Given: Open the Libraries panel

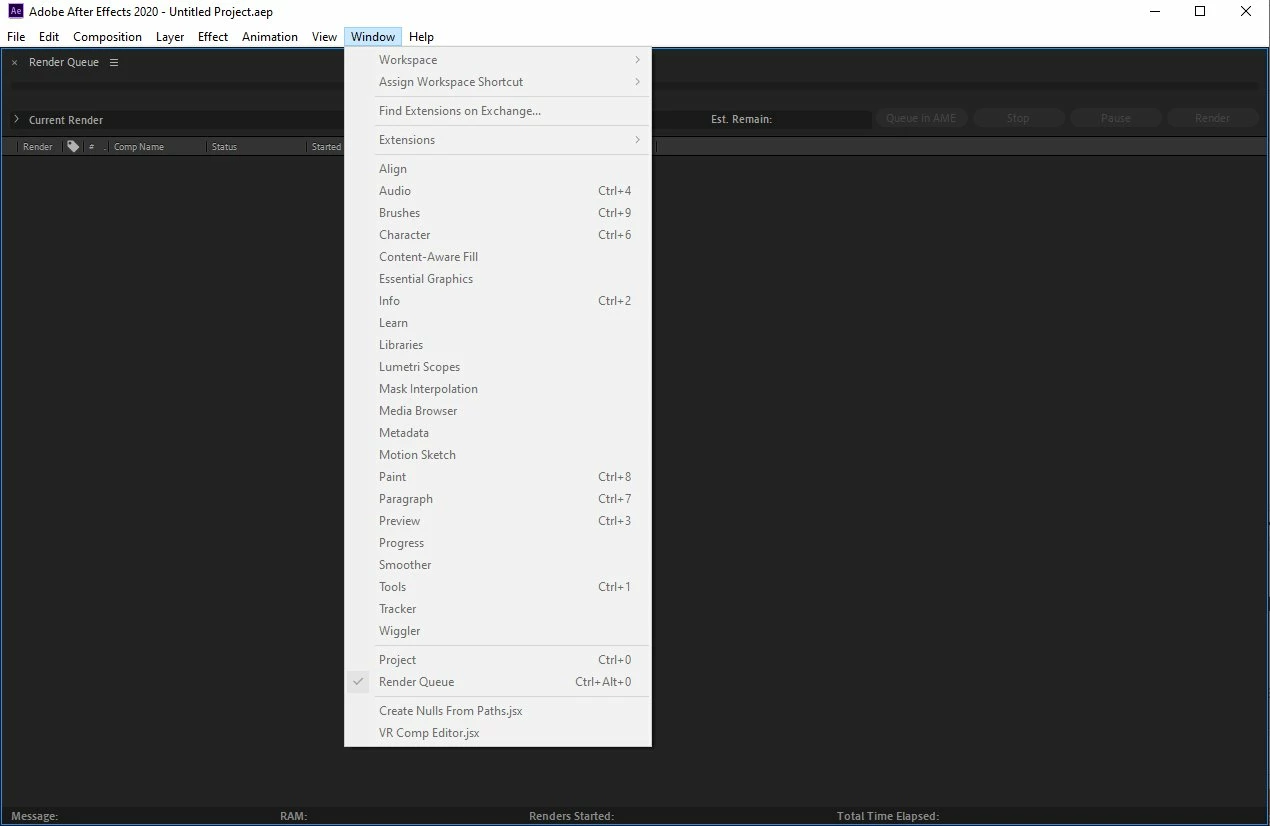Looking at the screenshot, I should 498,345.
